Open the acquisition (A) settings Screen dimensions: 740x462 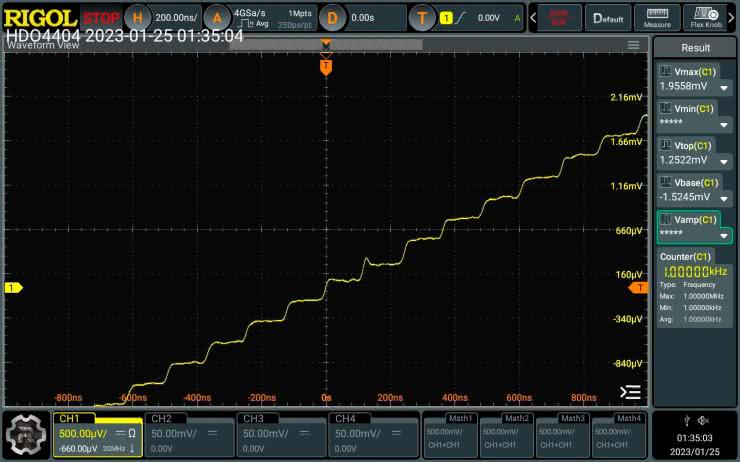click(x=216, y=18)
